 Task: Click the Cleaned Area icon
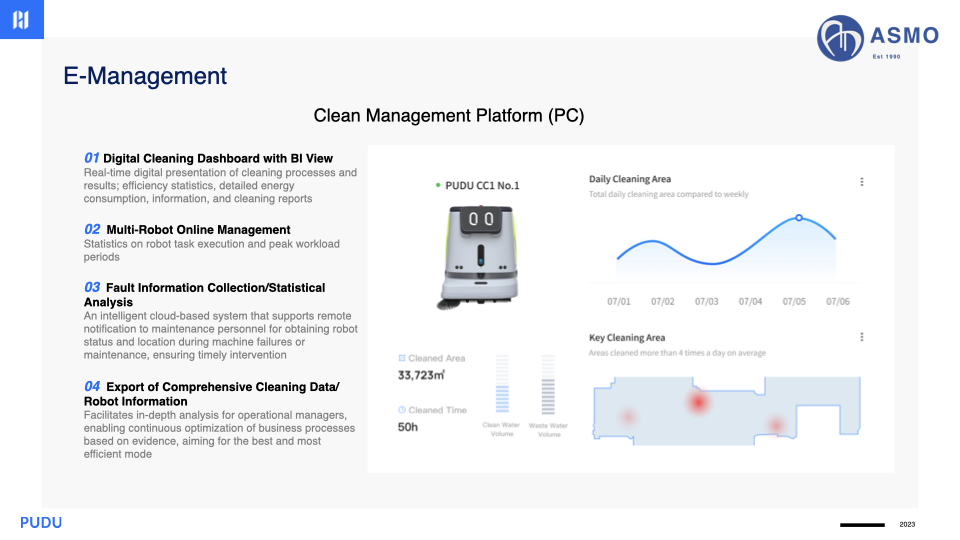point(402,358)
